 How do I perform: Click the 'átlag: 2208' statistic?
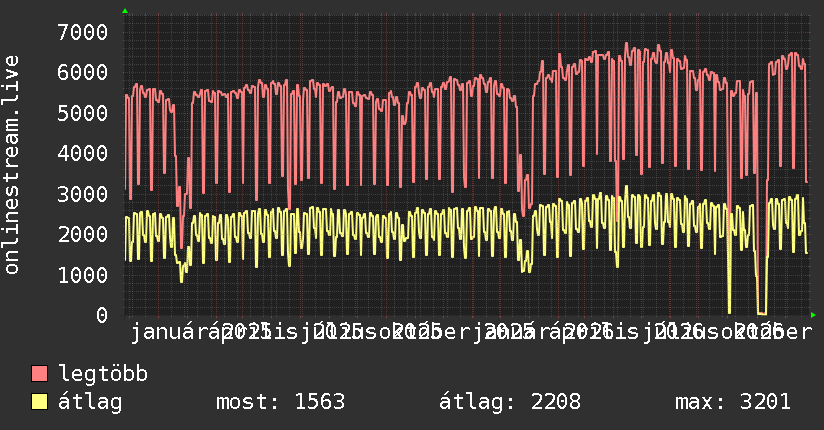[x=510, y=402]
